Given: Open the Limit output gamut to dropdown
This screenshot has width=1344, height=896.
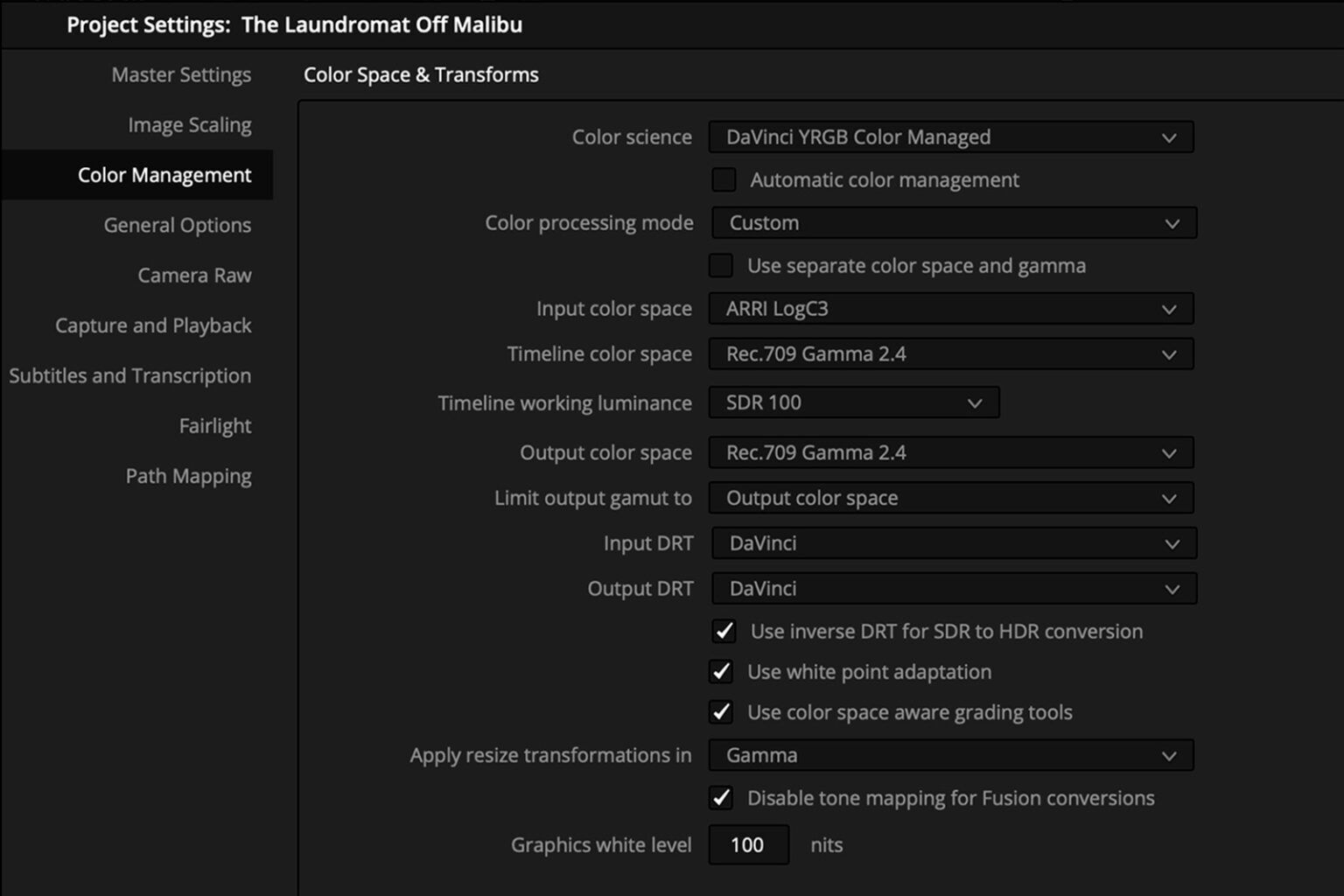Looking at the screenshot, I should click(951, 498).
